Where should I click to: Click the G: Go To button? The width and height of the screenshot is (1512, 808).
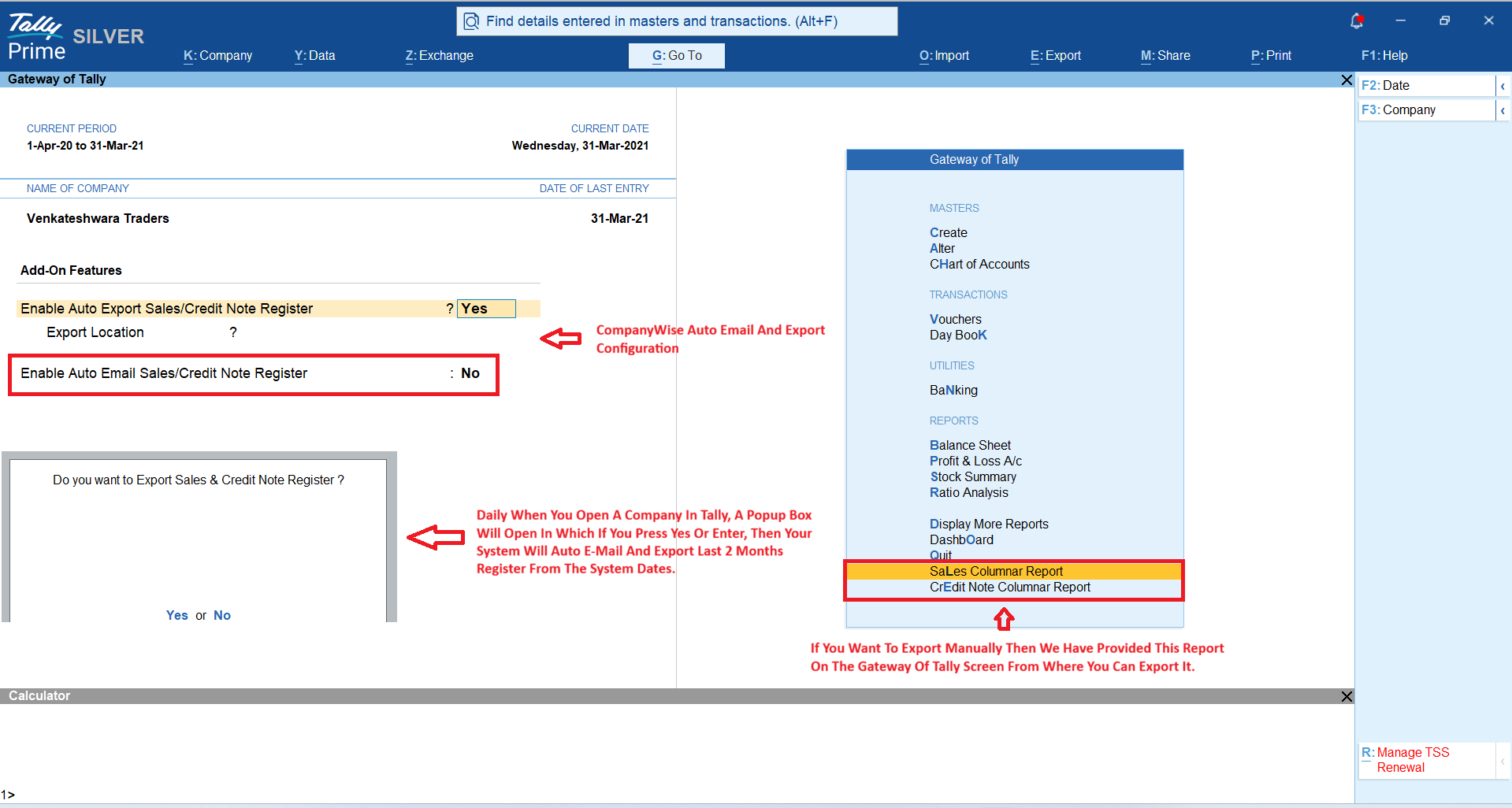(x=677, y=55)
